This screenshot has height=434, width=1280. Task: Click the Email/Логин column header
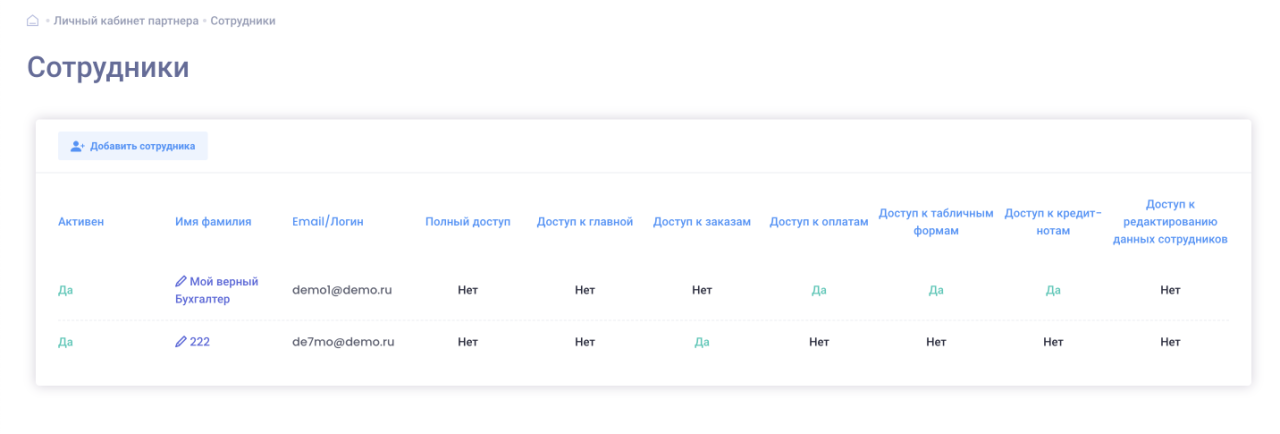coord(328,222)
